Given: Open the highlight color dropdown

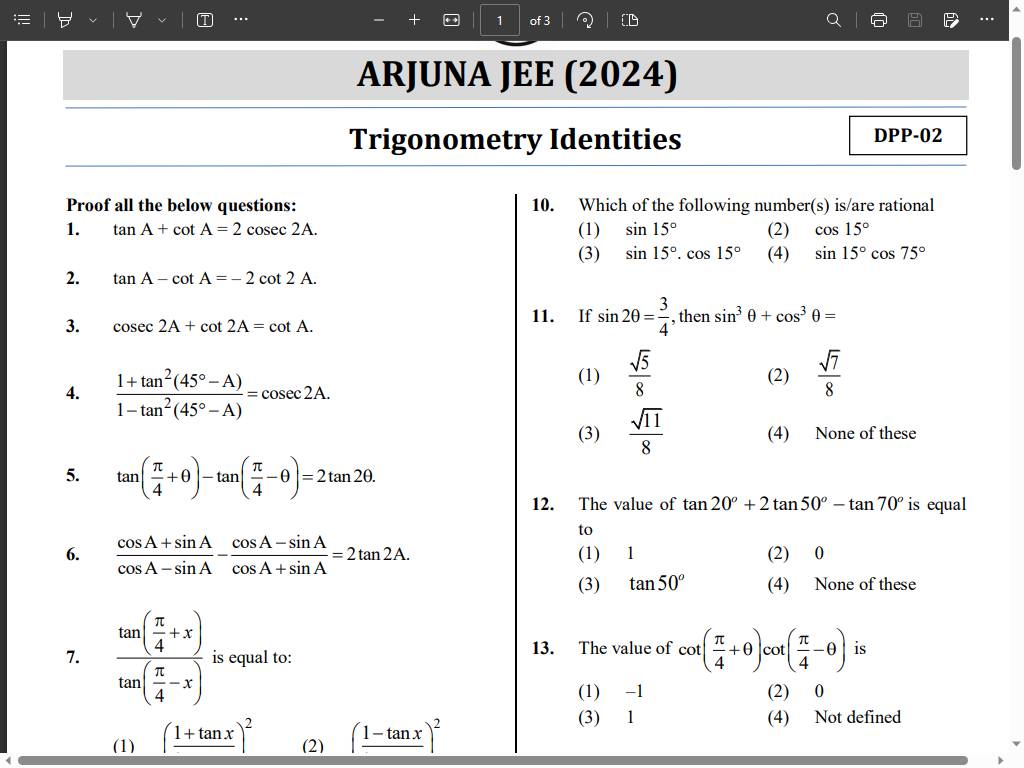Looking at the screenshot, I should click(x=93, y=19).
